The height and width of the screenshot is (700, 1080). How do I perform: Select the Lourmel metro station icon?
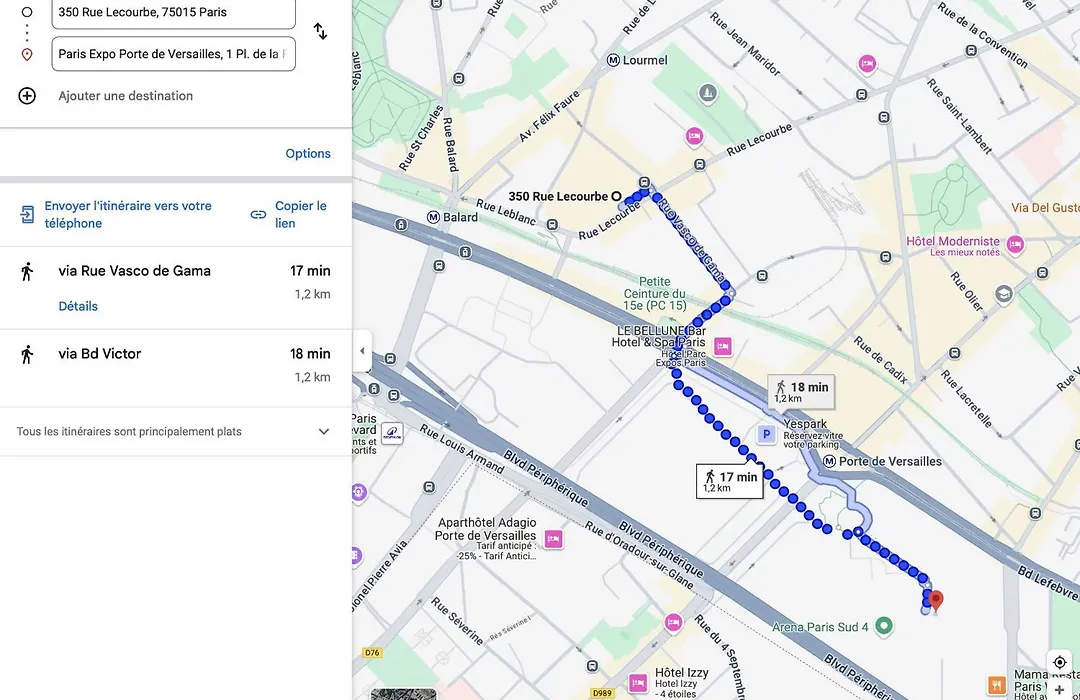tap(613, 60)
